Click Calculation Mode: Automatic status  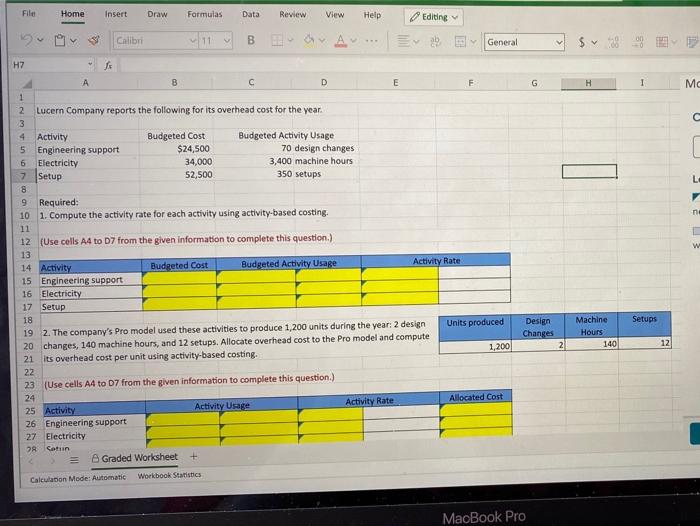point(78,478)
